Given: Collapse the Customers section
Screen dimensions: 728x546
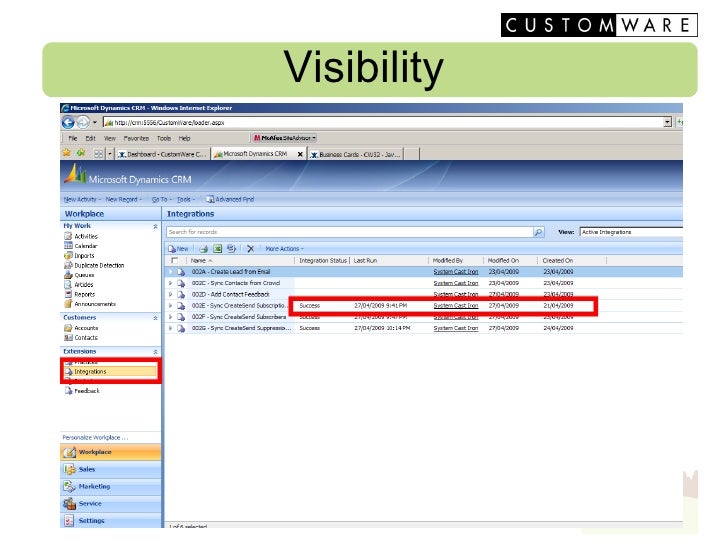Looking at the screenshot, I should click(x=156, y=318).
